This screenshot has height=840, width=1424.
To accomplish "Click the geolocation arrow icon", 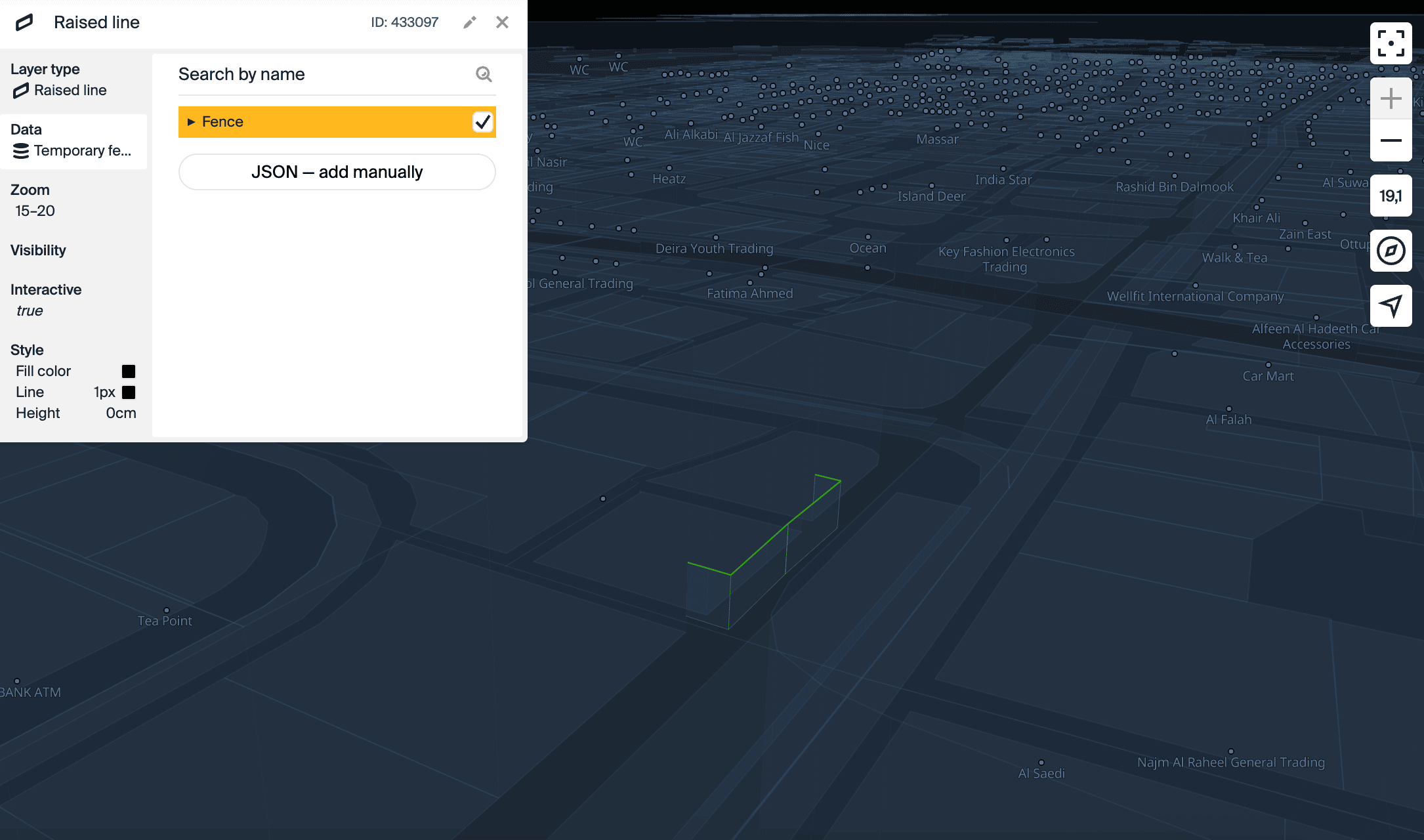I will (x=1391, y=305).
